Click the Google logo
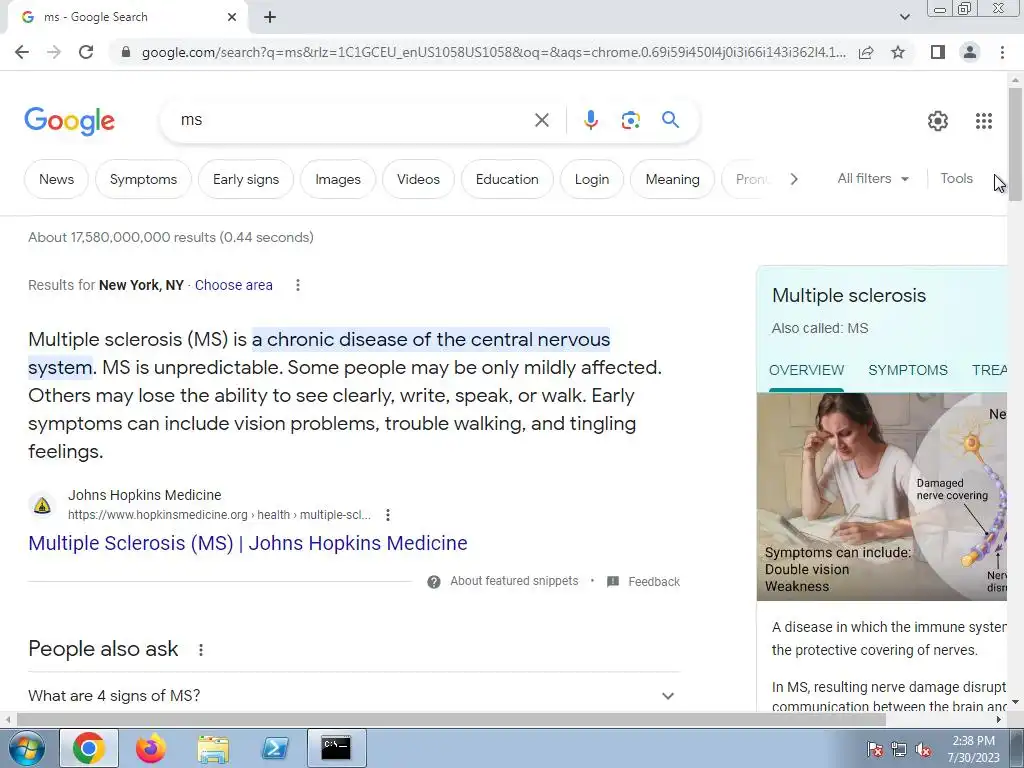Image resolution: width=1024 pixels, height=768 pixels. click(x=70, y=121)
